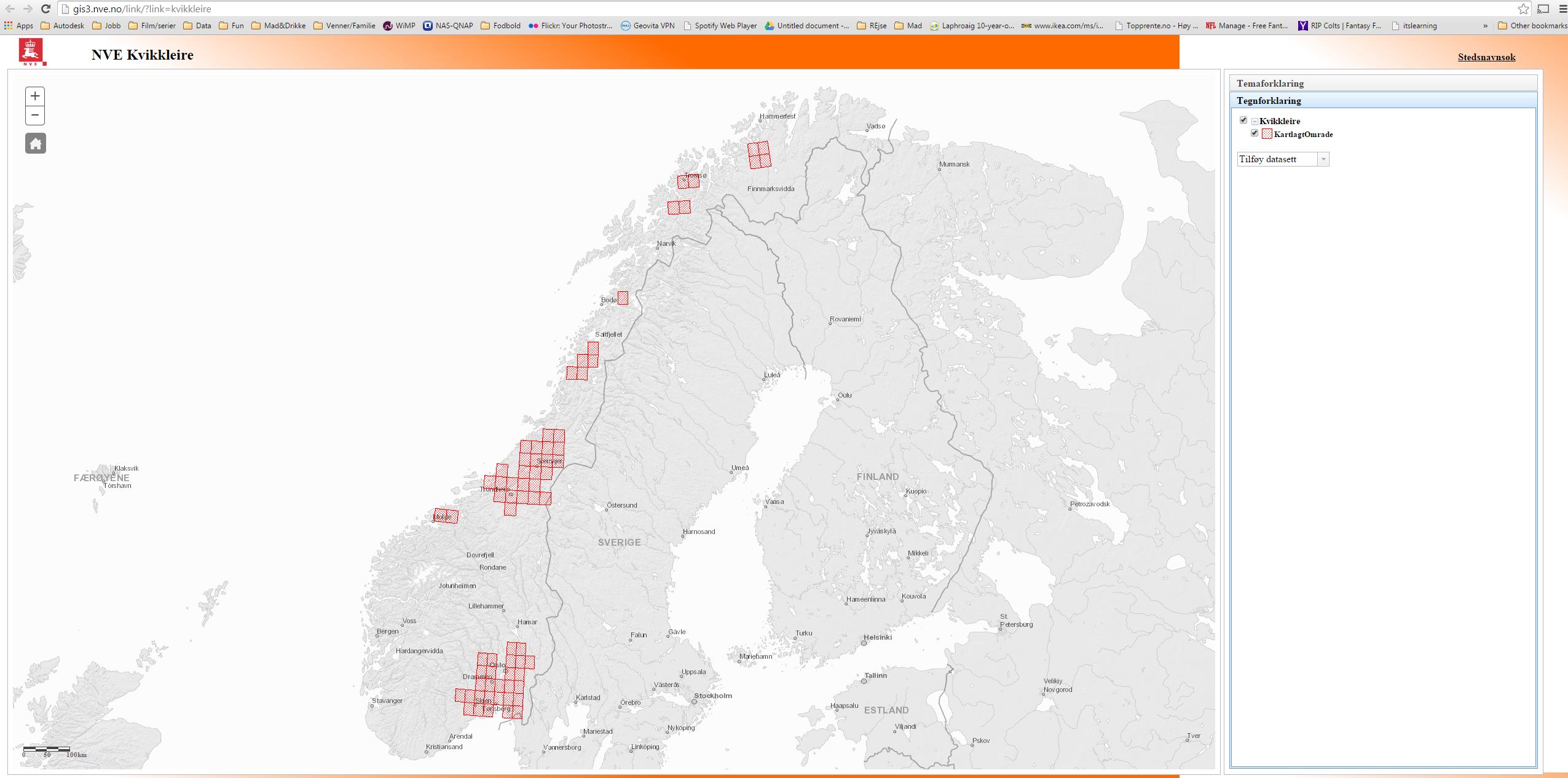Select the Tegnforklaring panel tab

pos(1383,100)
